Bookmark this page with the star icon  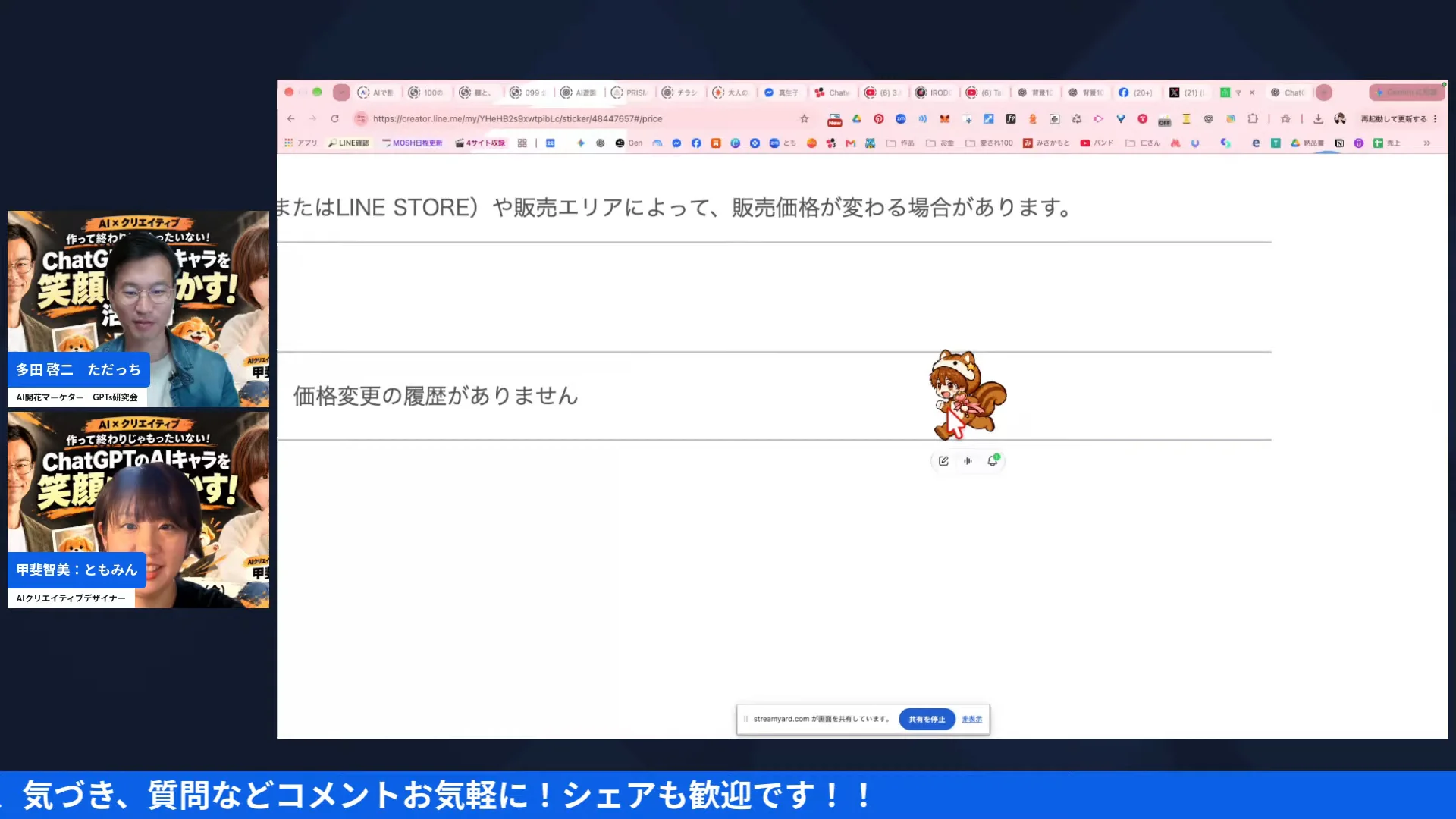tap(805, 118)
